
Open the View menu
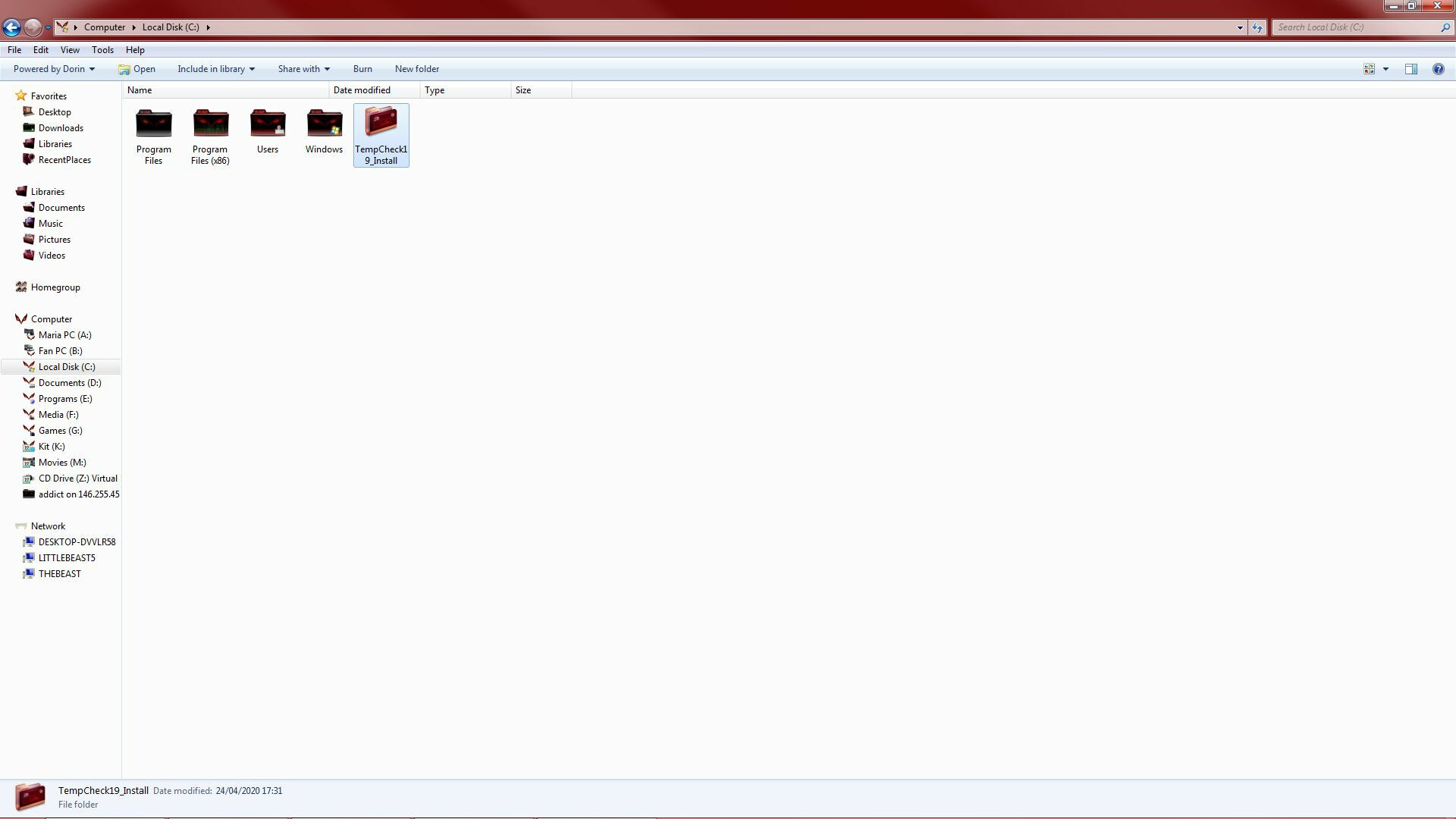coord(70,50)
